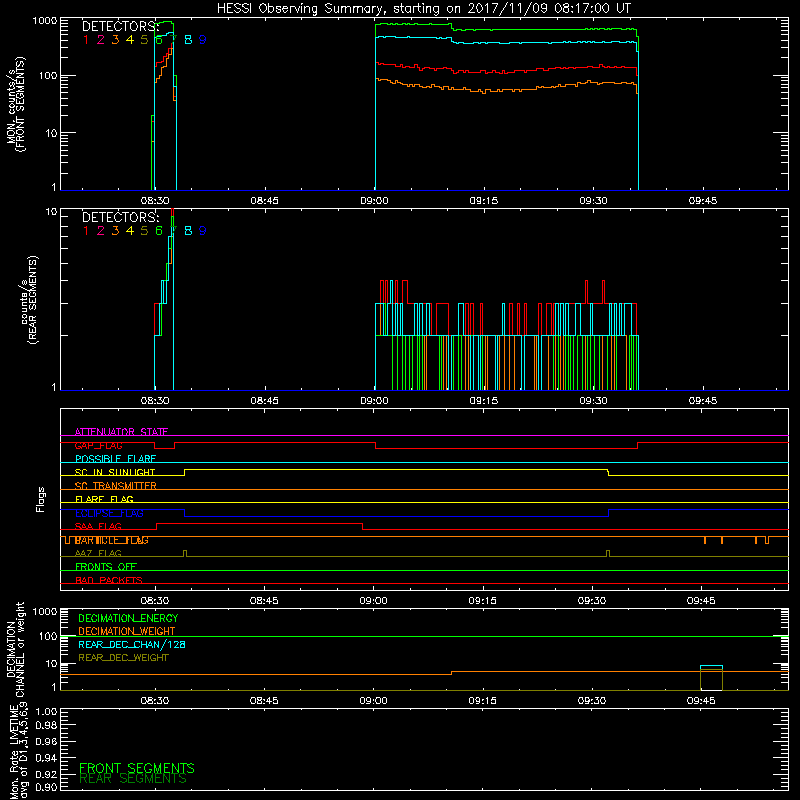Click the REAR SEGMENTS livetime legend label
Viewport: 800px width, 800px height.
pyautogui.click(x=133, y=779)
